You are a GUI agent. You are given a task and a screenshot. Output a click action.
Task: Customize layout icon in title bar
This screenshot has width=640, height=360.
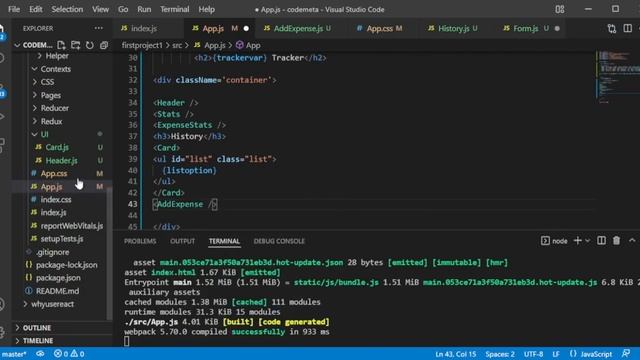pos(560,9)
